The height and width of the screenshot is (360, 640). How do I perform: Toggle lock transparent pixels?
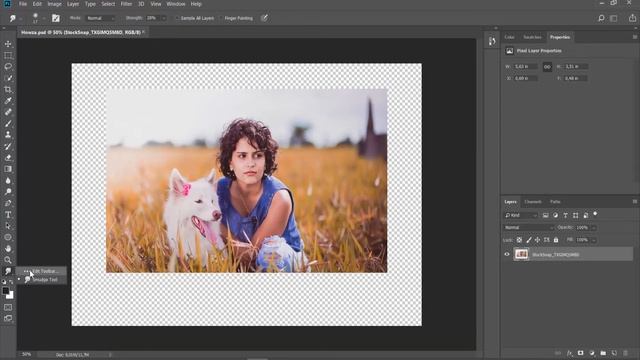[519, 240]
